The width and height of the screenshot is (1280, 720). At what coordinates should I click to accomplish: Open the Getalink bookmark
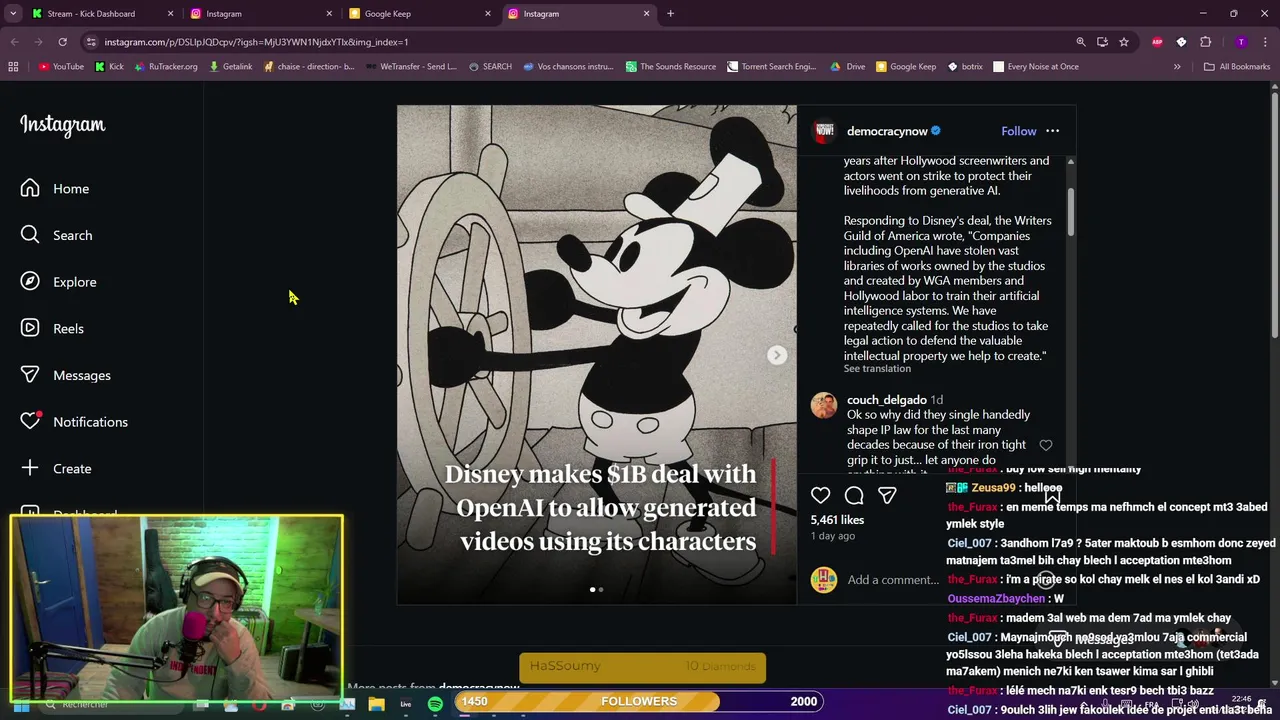click(230, 67)
